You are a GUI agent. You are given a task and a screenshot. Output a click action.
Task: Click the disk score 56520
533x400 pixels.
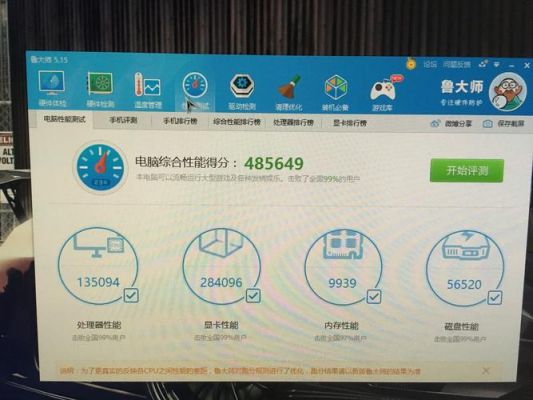[x=464, y=284]
